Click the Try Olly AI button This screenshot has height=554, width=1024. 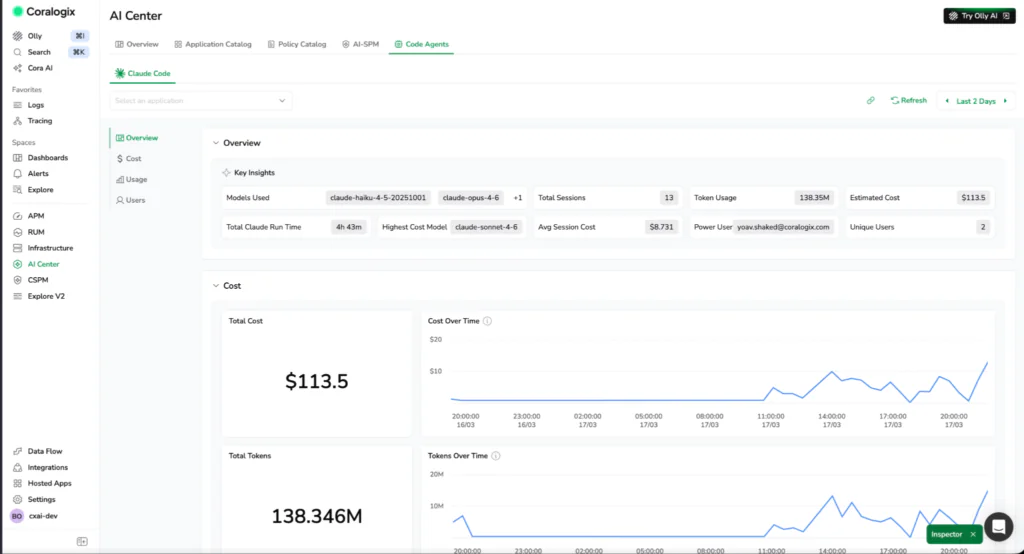pos(979,16)
